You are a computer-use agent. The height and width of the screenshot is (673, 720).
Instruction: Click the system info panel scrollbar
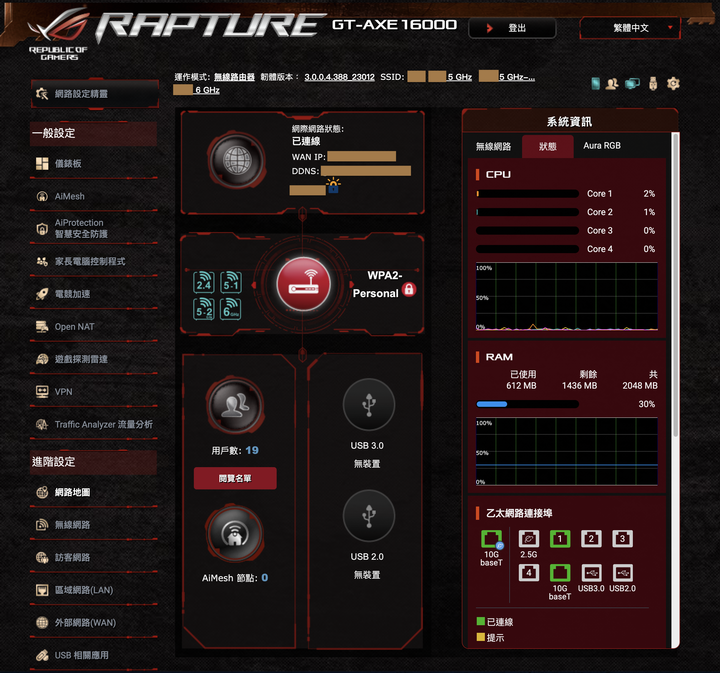click(x=675, y=285)
